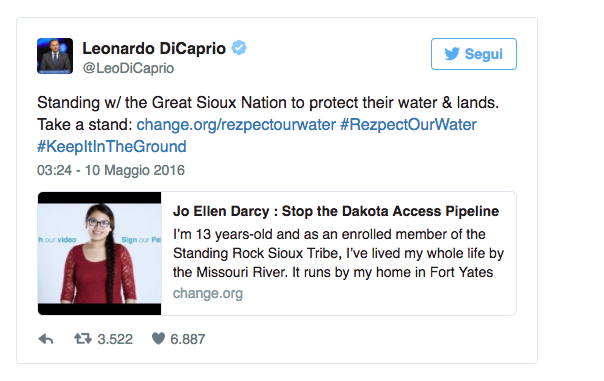Image resolution: width=604 pixels, height=381 pixels.
Task: Open the 03:24 - 10 Maggio 2016 timestamp
Action: (111, 170)
